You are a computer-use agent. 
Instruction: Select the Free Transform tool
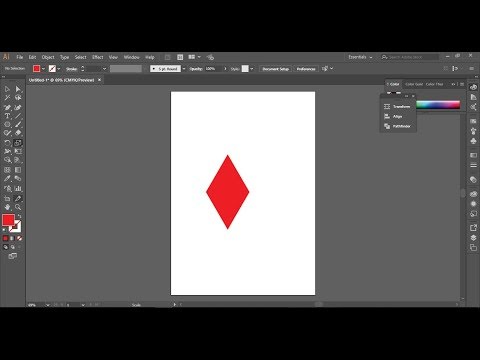[x=18, y=152]
